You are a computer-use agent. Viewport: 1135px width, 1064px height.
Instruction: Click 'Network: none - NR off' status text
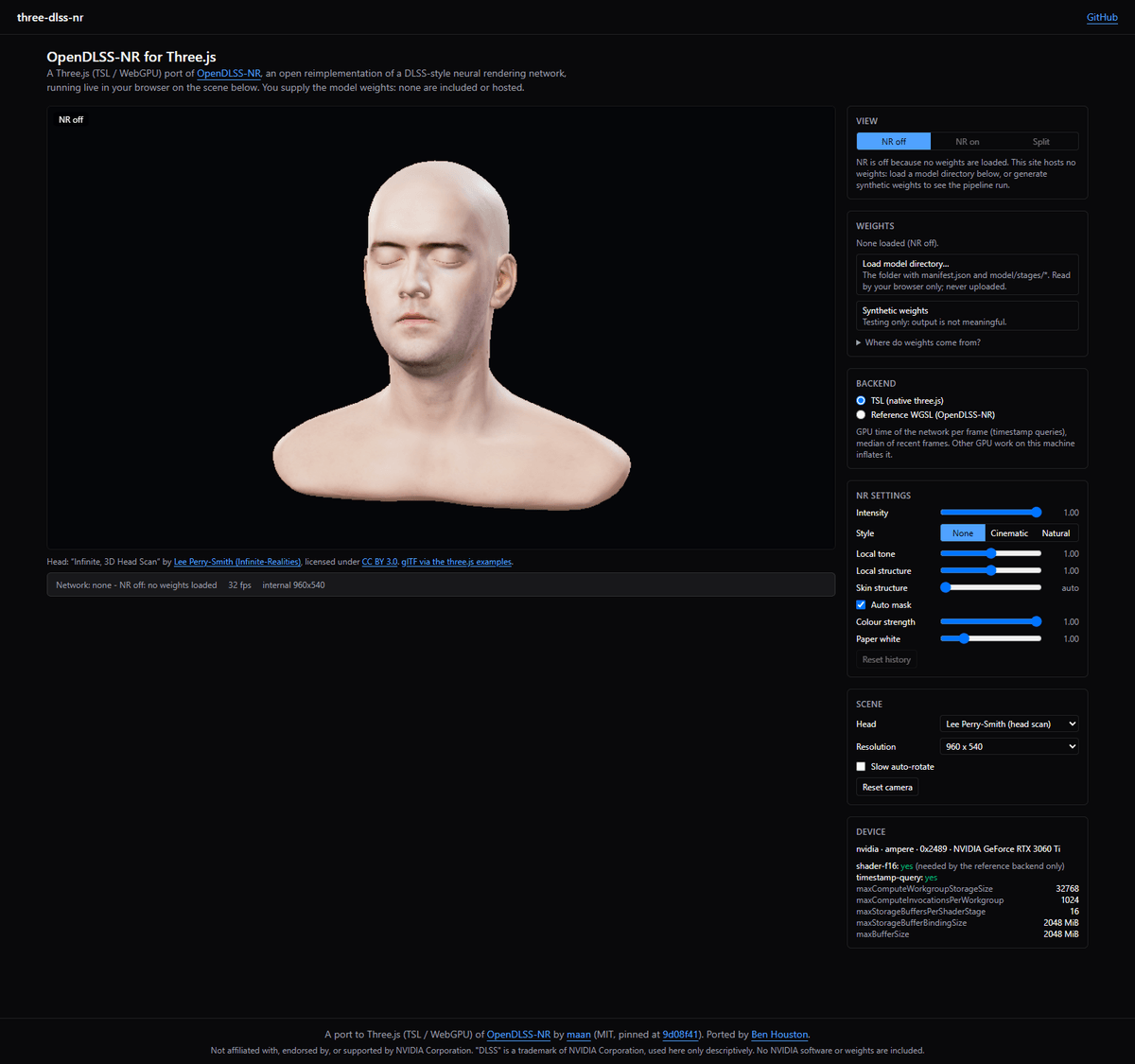pyautogui.click(x=136, y=585)
